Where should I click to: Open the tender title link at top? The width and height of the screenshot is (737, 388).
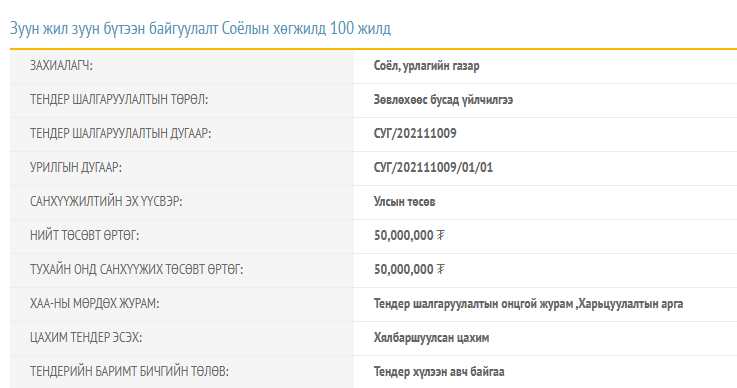point(200,29)
